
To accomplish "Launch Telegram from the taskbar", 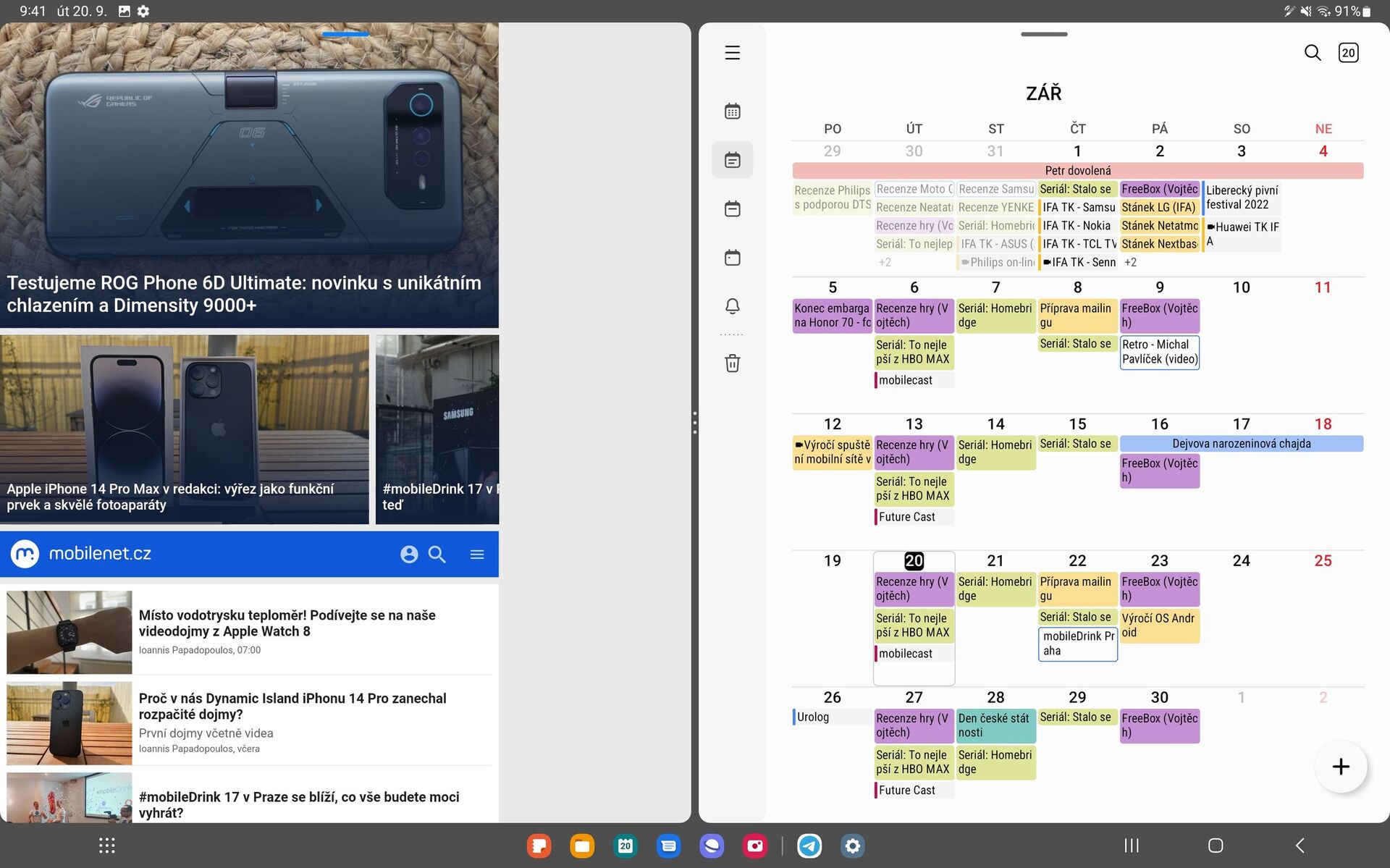I will (809, 846).
